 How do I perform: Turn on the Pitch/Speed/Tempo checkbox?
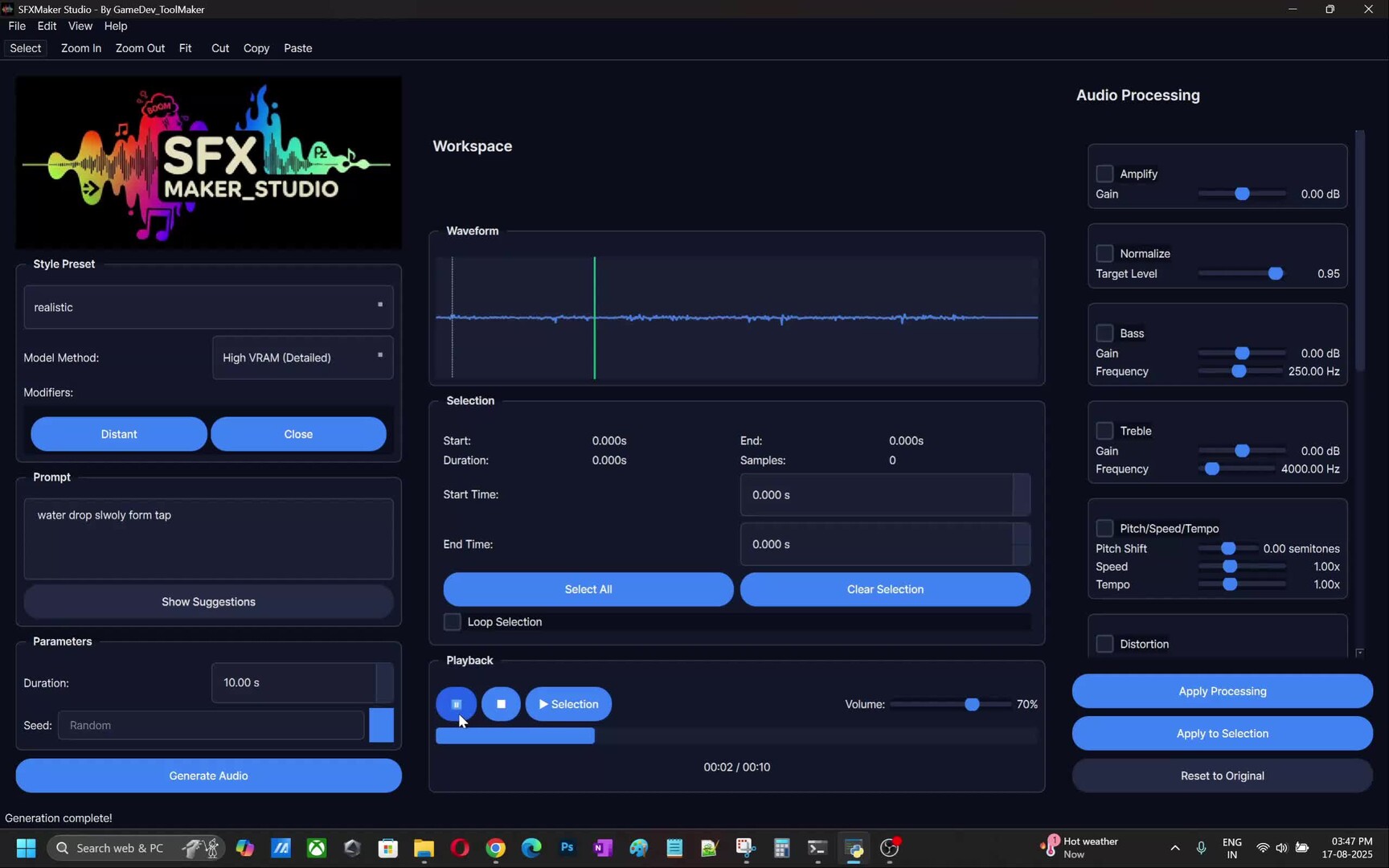[1104, 528]
